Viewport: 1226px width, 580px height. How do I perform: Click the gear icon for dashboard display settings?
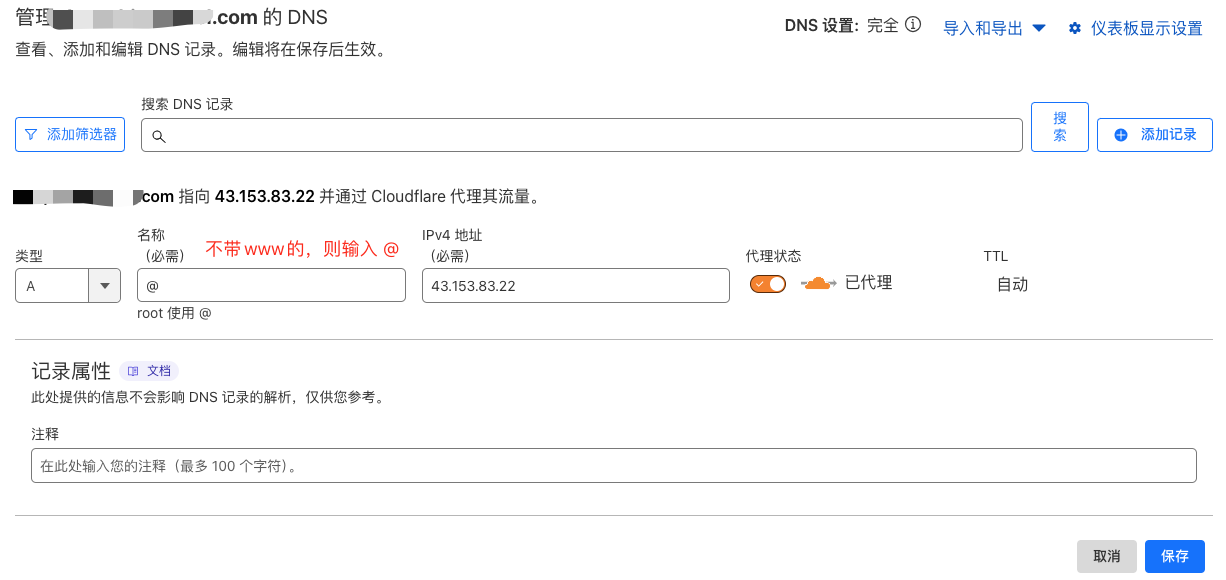tap(1075, 28)
